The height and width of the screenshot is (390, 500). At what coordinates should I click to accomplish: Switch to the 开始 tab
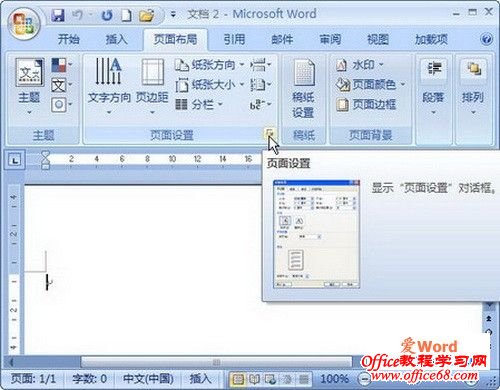click(69, 39)
